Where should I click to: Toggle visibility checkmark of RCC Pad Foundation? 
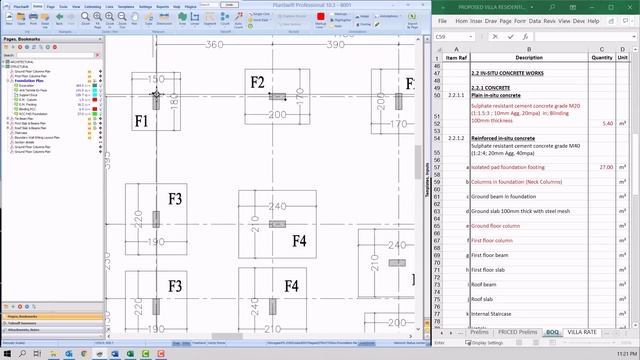click(x=100, y=114)
